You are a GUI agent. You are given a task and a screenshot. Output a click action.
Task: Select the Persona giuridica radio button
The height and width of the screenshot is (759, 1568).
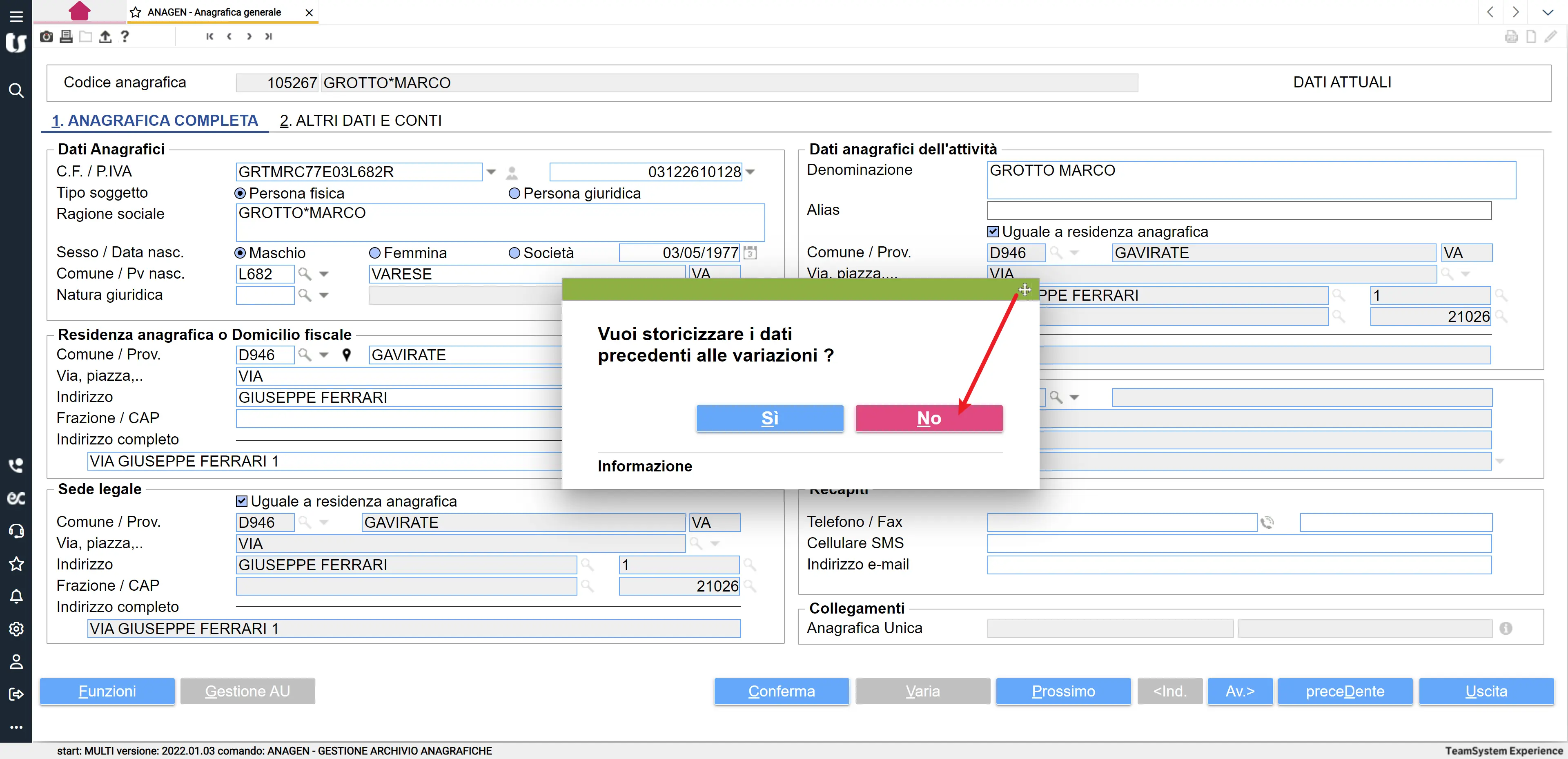(514, 193)
